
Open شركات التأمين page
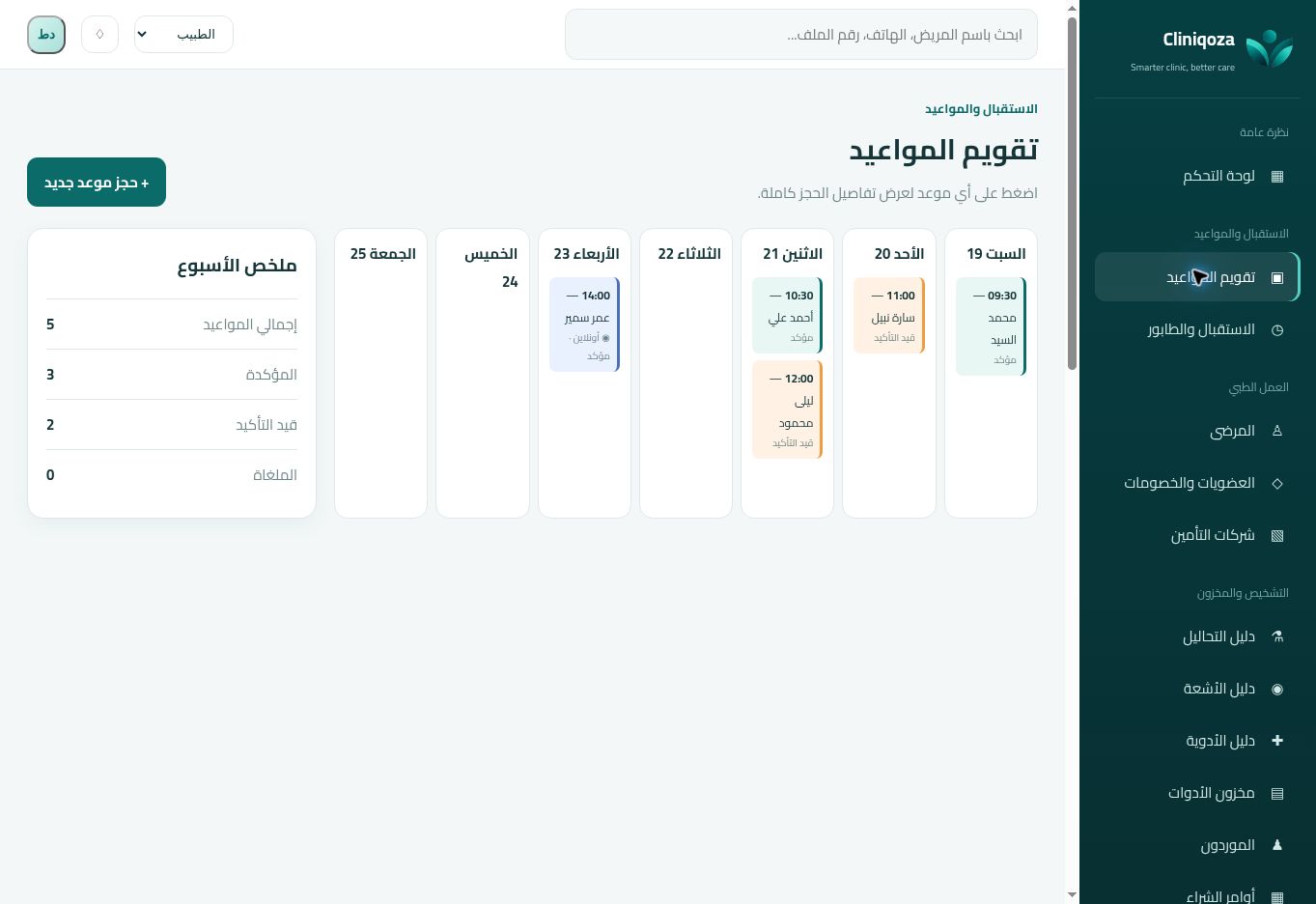[1197, 535]
